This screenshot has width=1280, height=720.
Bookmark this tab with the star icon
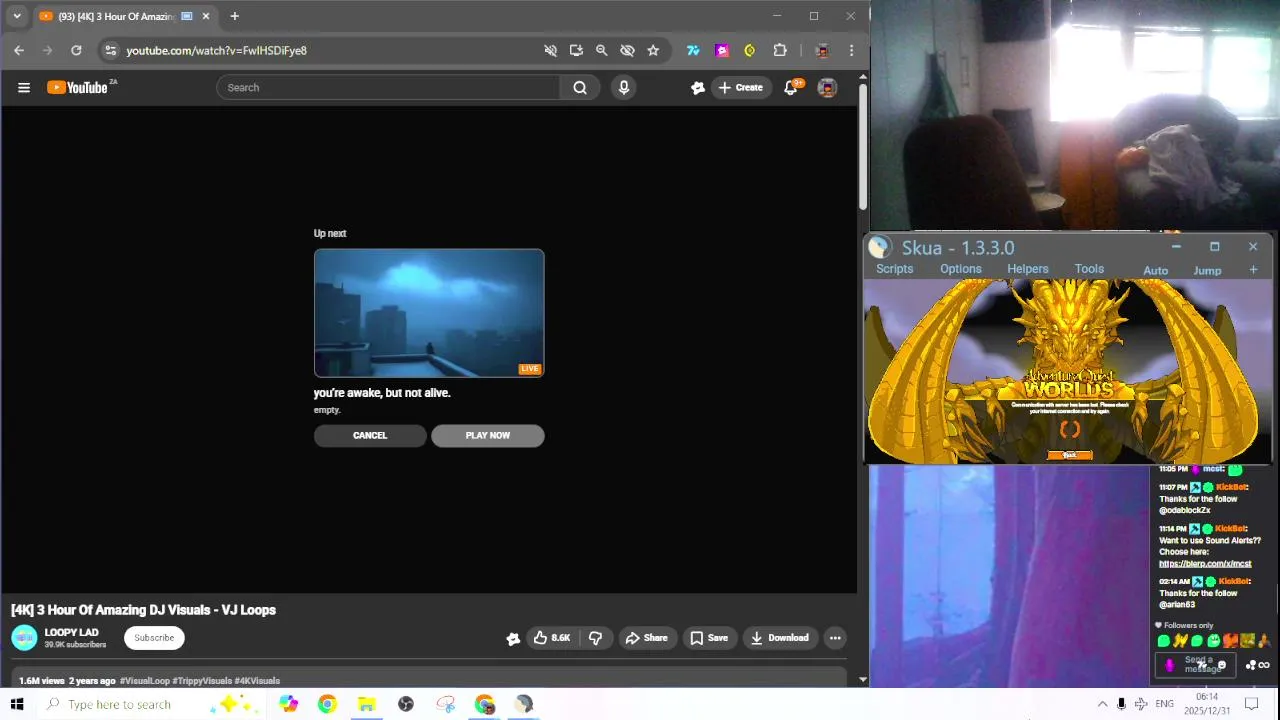coord(653,50)
